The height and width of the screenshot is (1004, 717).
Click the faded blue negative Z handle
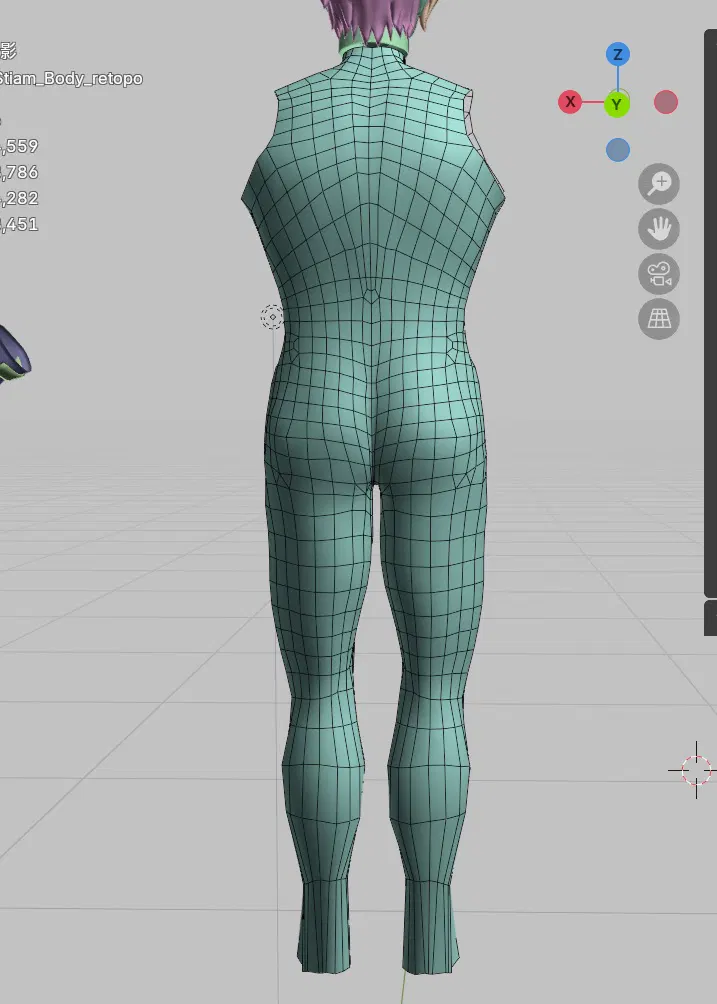pyautogui.click(x=618, y=150)
